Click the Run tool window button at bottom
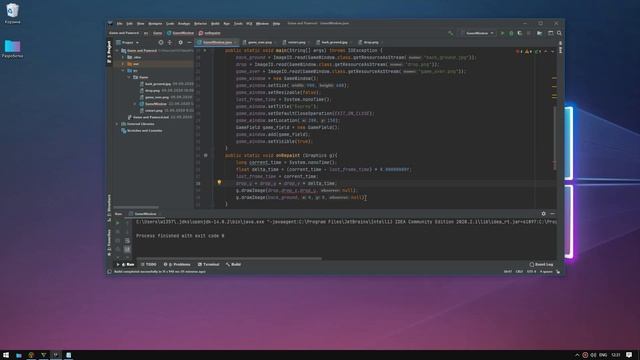 [x=126, y=264]
